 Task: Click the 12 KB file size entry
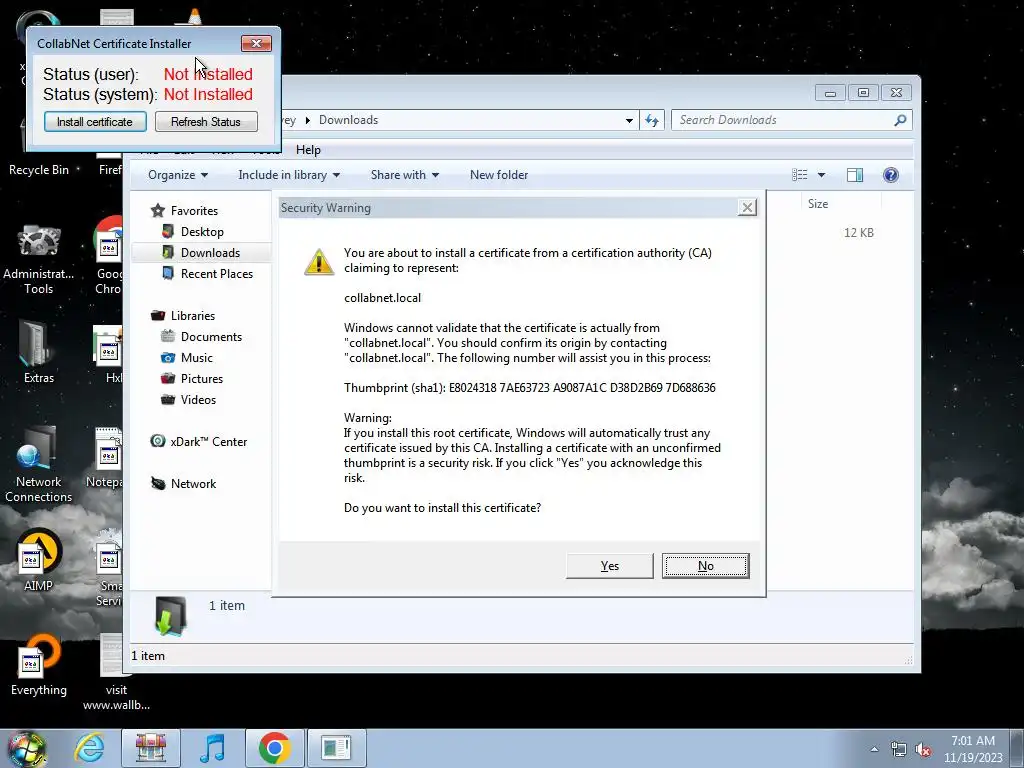click(858, 233)
